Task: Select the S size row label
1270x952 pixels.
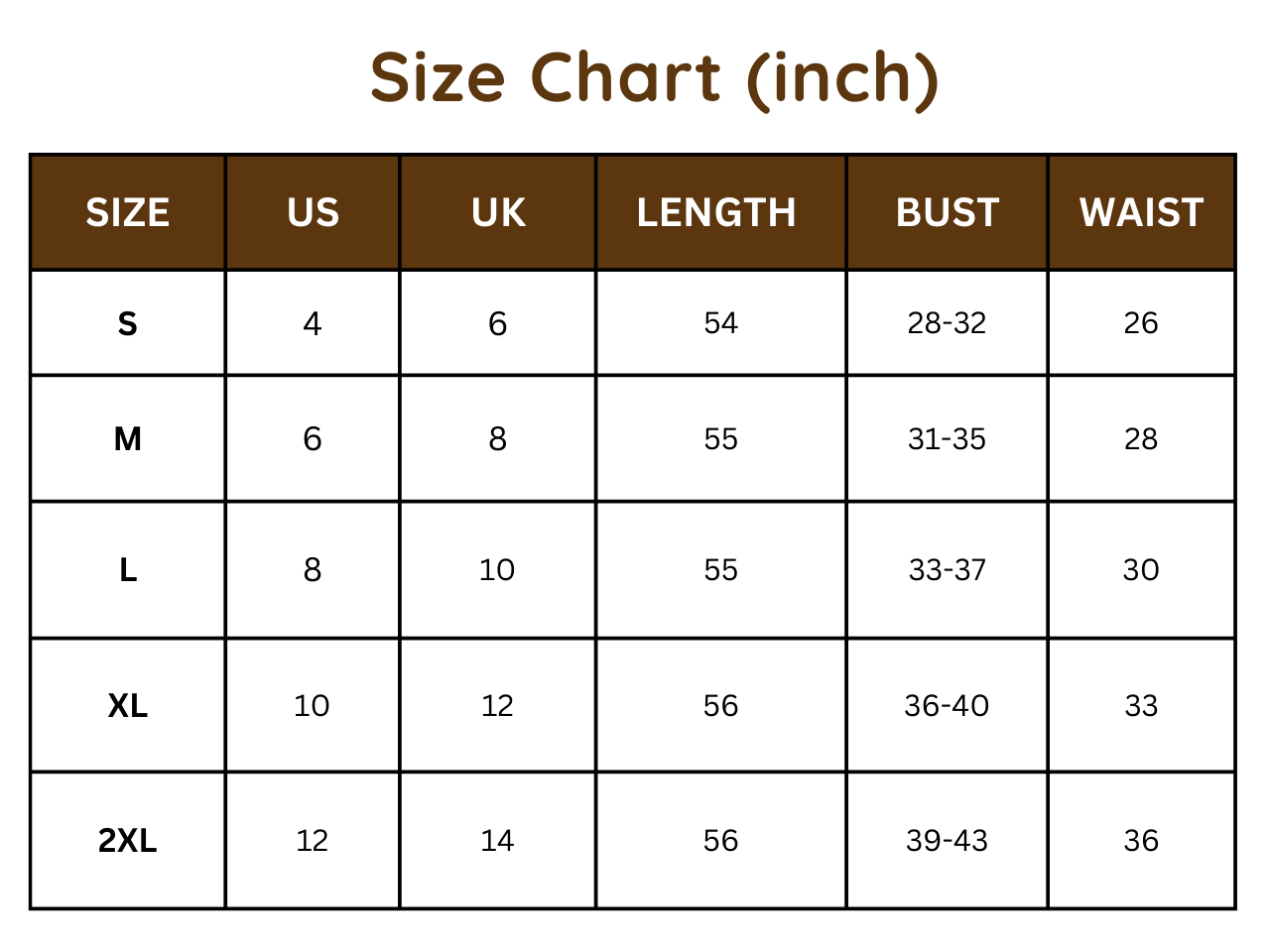Action: point(127,324)
